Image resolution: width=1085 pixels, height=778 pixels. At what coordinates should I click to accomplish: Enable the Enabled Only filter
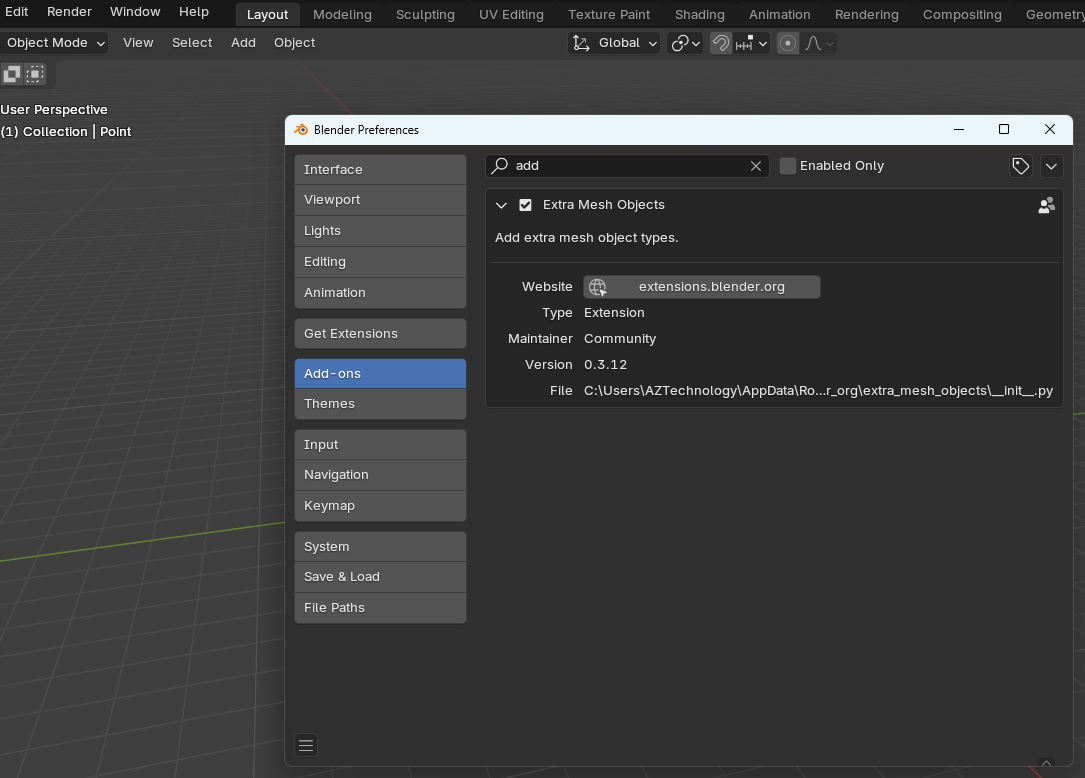pyautogui.click(x=787, y=166)
